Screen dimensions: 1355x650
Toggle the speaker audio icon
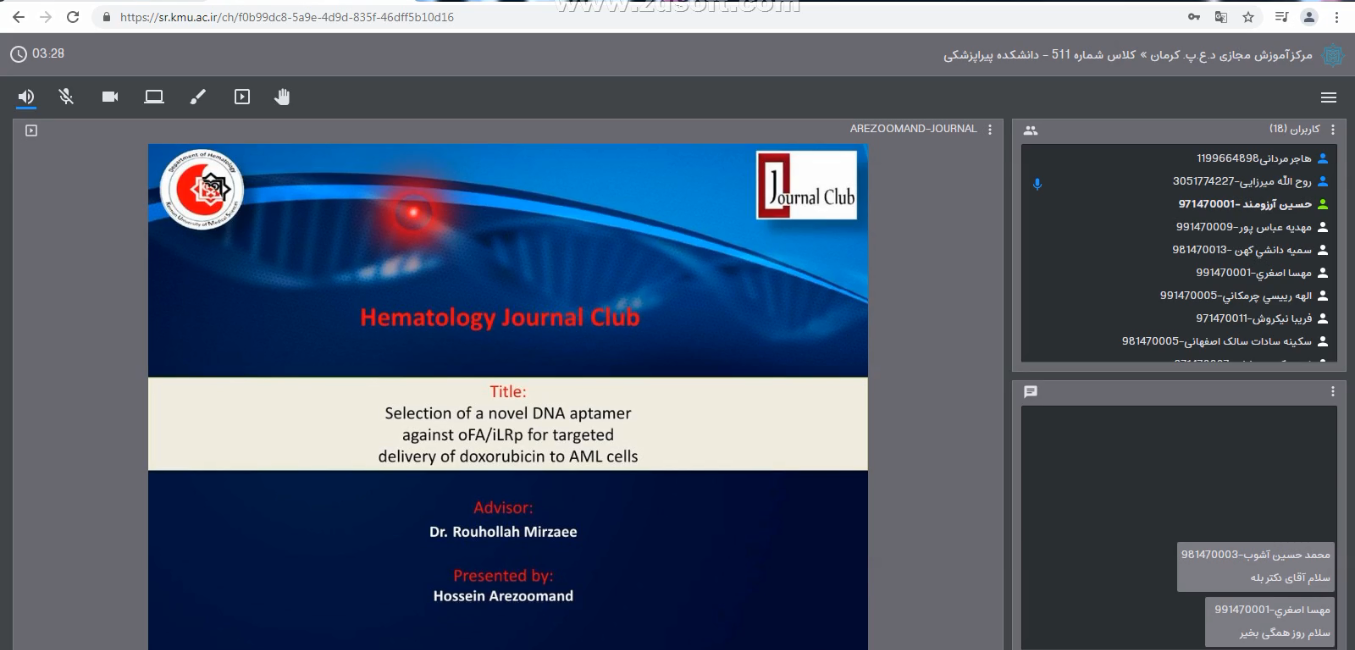(x=26, y=97)
